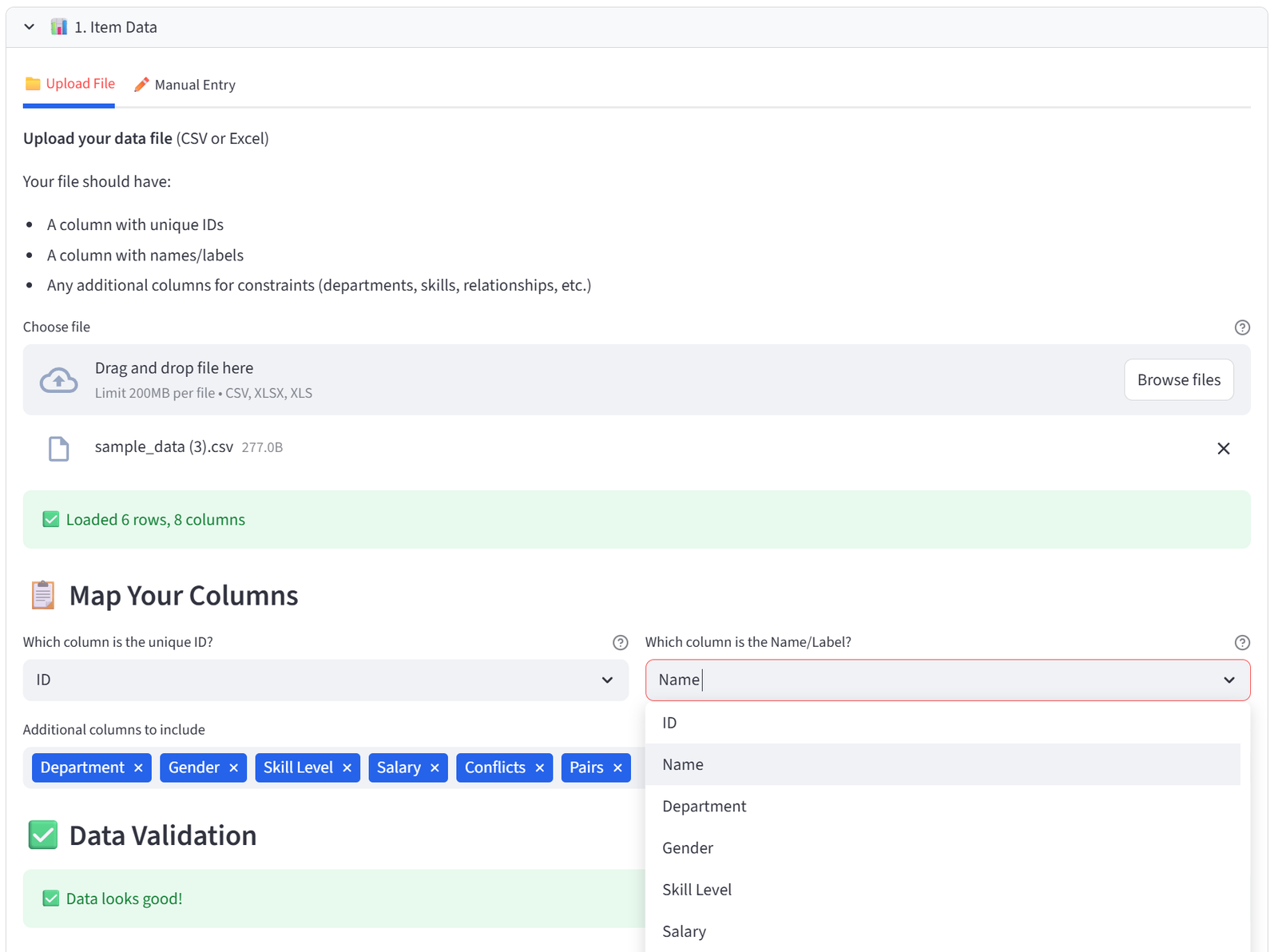Choose Department from the dropdown list

click(x=943, y=807)
